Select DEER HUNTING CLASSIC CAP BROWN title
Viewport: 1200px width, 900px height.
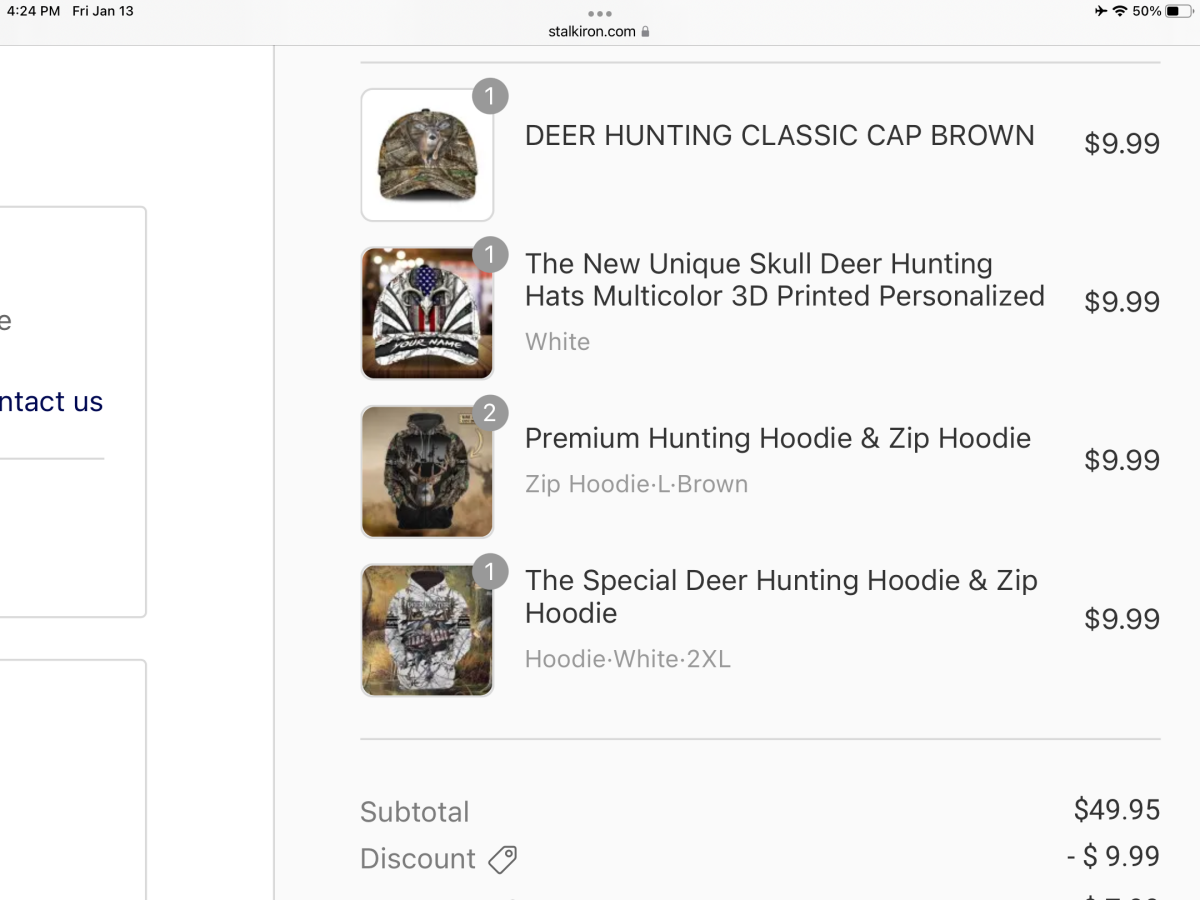coord(779,136)
